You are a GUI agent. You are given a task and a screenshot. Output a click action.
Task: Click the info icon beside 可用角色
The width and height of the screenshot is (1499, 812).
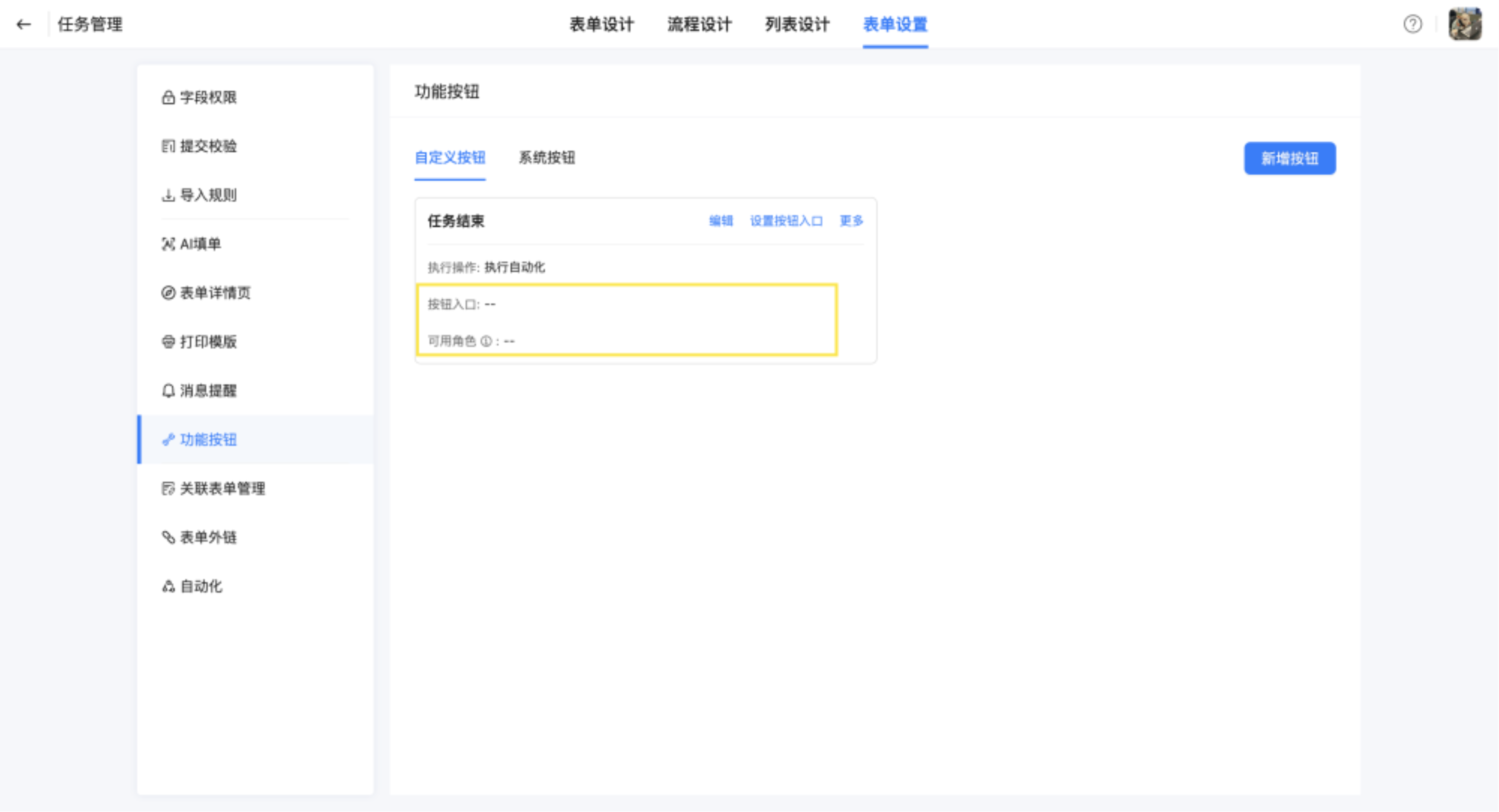click(486, 342)
